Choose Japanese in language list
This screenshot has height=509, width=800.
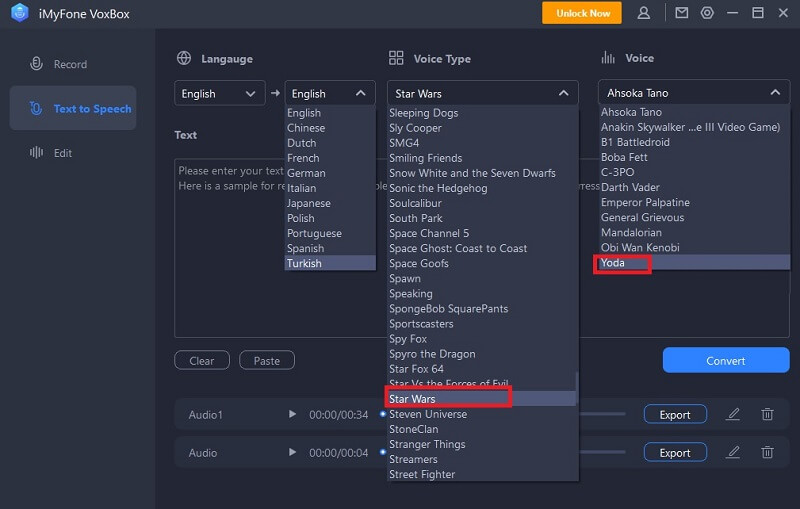[x=330, y=203]
